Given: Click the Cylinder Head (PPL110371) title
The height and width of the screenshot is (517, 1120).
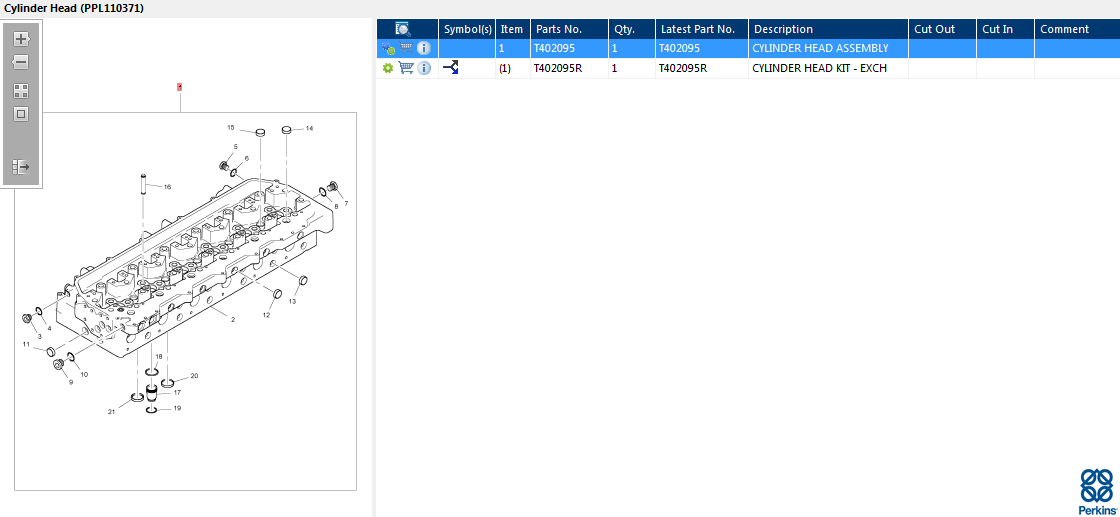Looking at the screenshot, I should pyautogui.click(x=74, y=8).
